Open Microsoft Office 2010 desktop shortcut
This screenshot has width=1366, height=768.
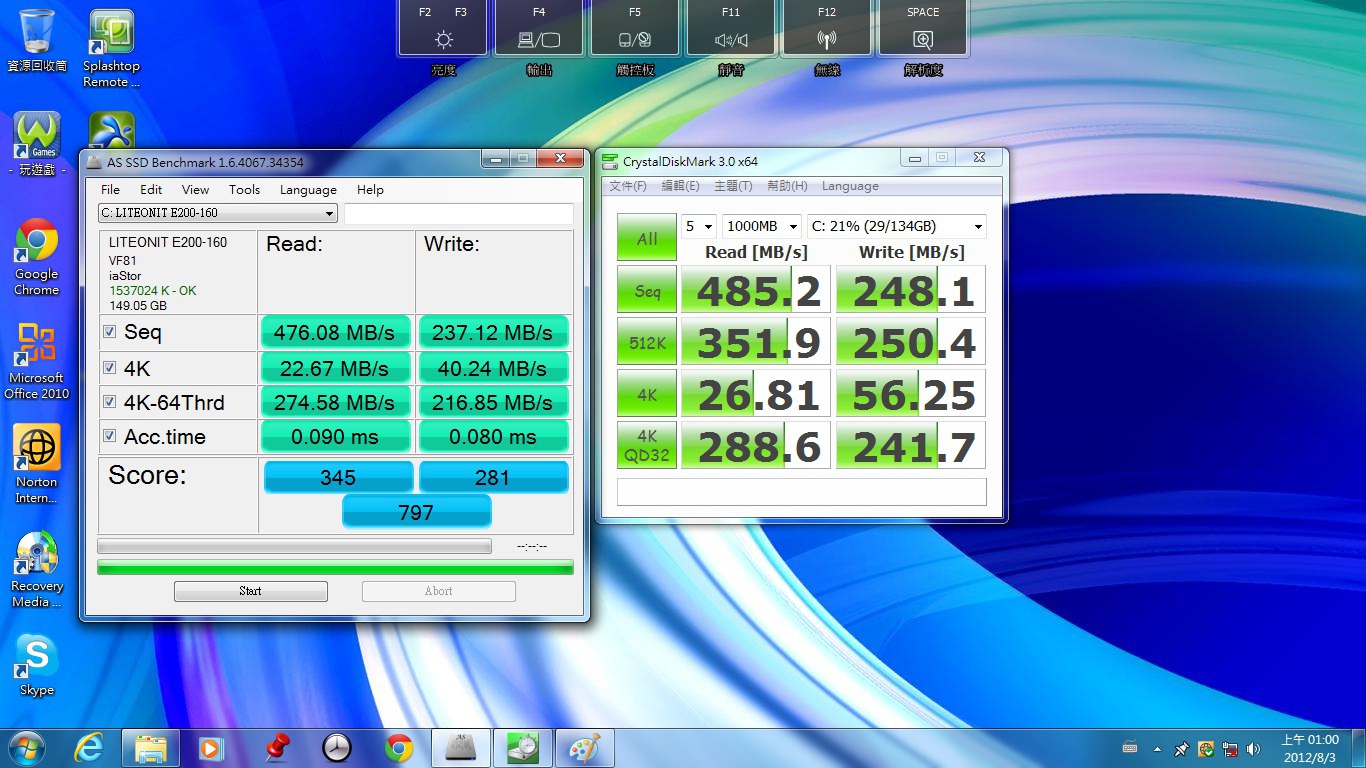pos(37,360)
